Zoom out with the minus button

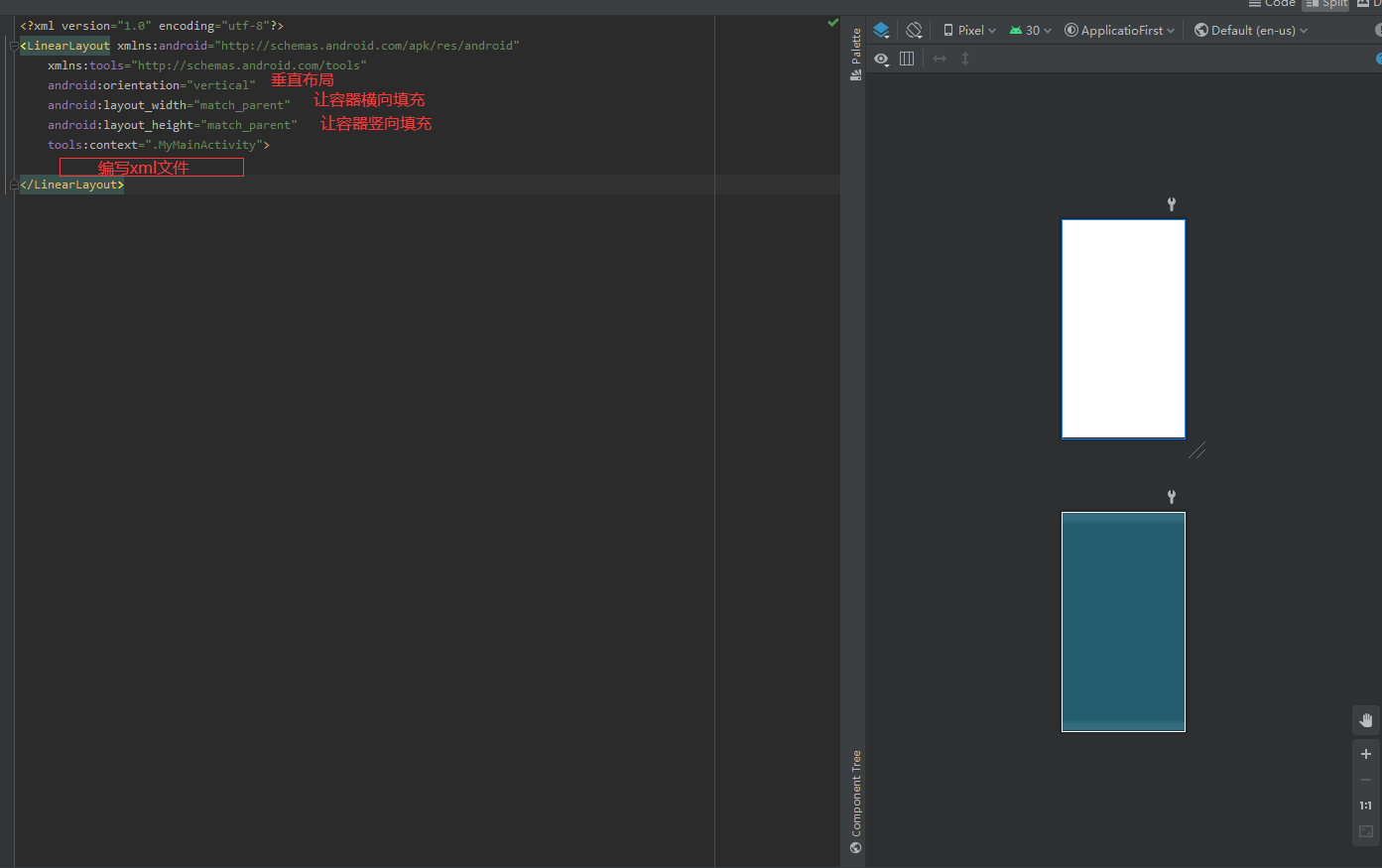coord(1366,780)
